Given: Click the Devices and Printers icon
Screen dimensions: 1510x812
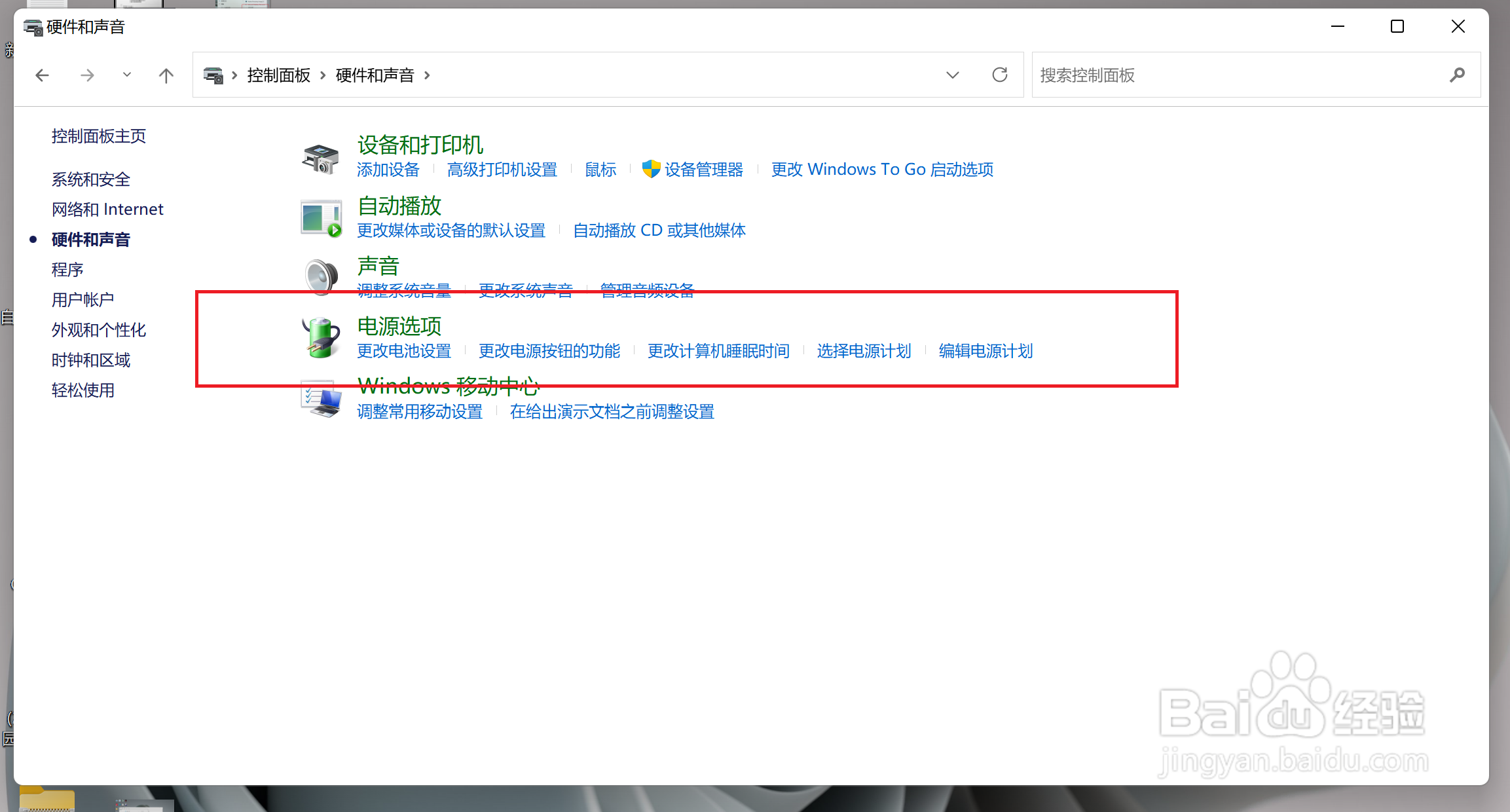Looking at the screenshot, I should (320, 158).
